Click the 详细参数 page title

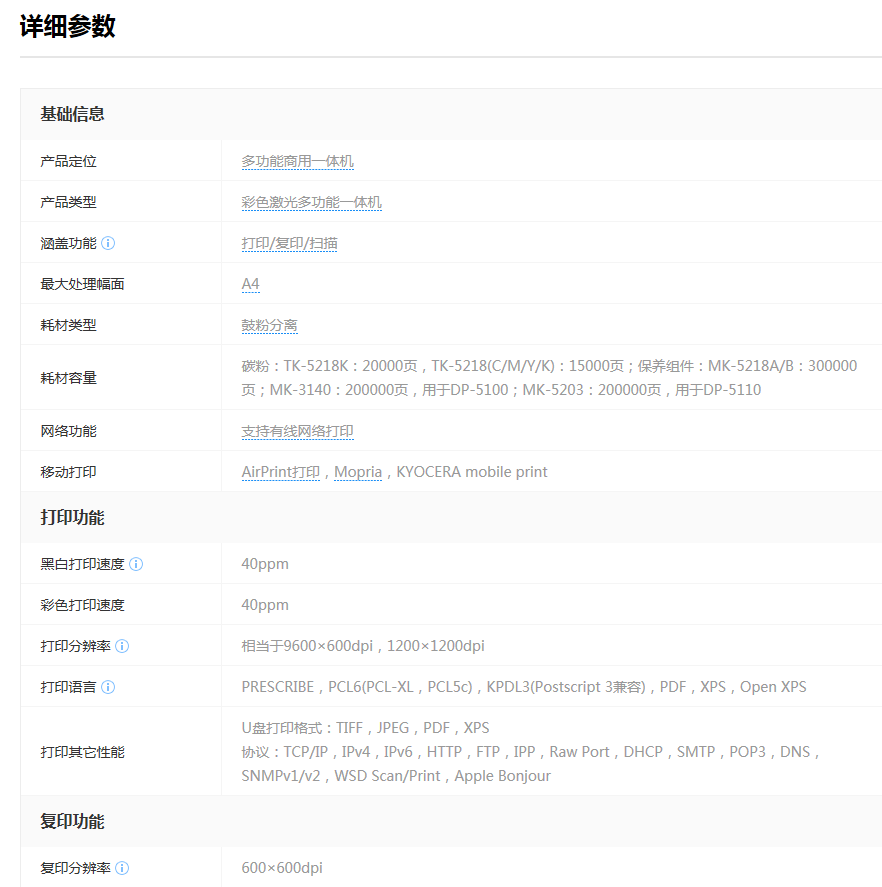click(x=68, y=27)
